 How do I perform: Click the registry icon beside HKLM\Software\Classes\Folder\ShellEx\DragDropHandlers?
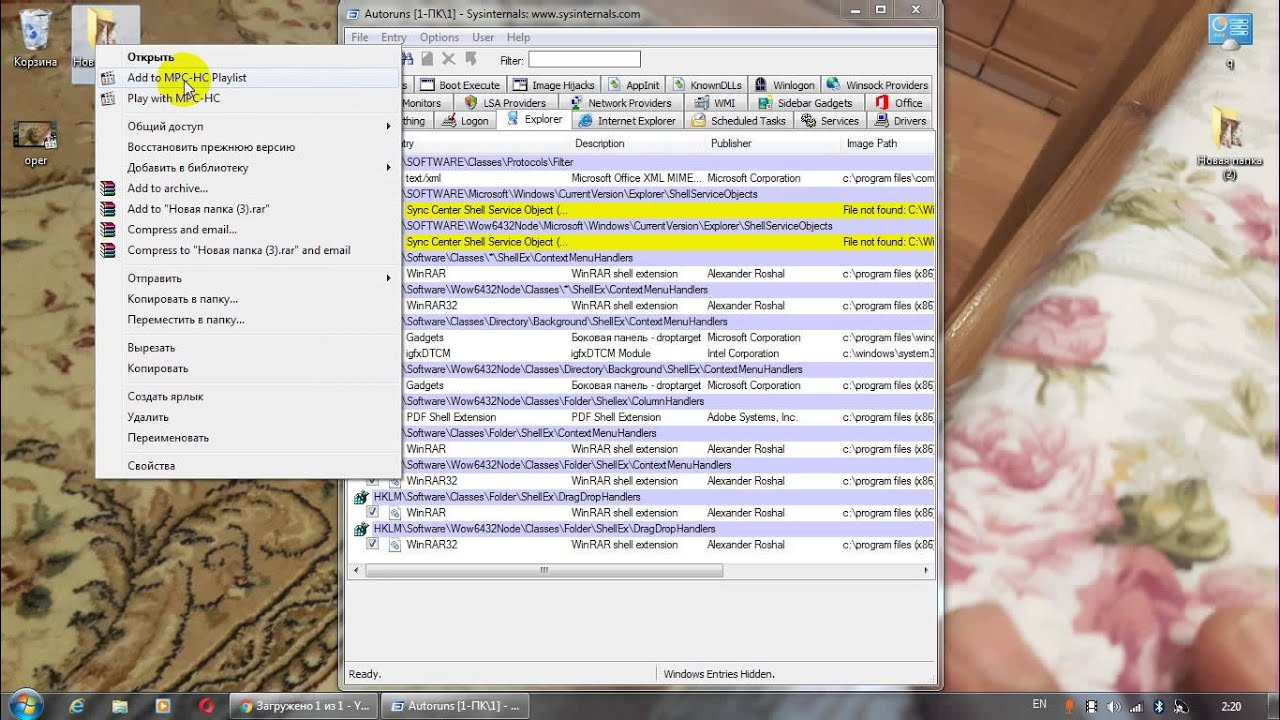click(361, 497)
